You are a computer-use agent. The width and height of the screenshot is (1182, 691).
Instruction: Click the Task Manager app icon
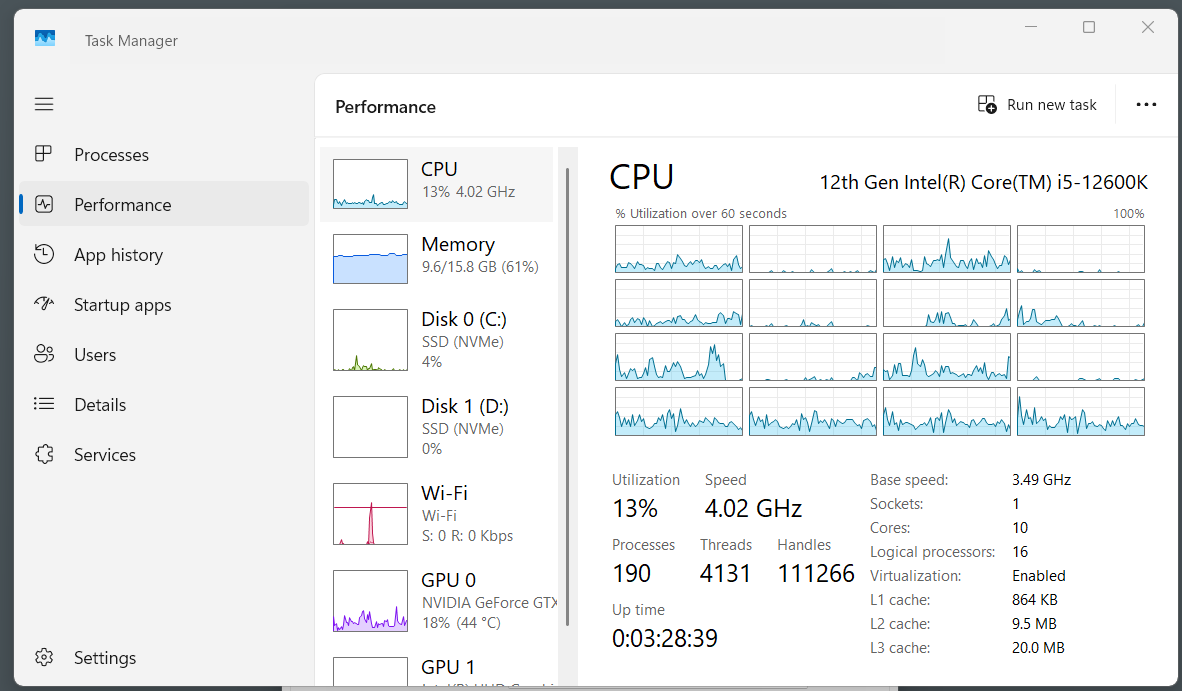tap(45, 38)
